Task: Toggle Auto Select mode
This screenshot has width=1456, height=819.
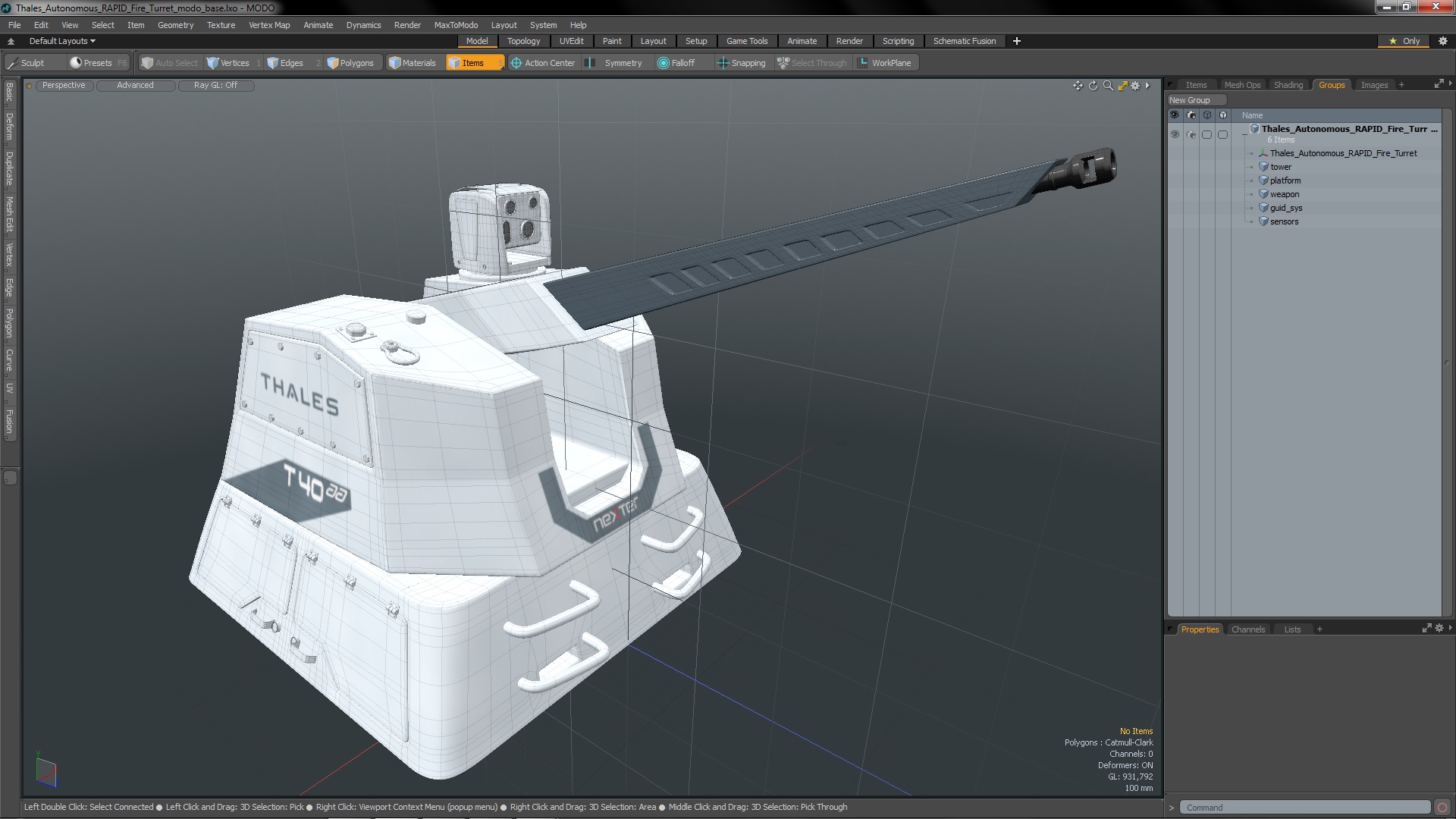Action: click(x=170, y=63)
